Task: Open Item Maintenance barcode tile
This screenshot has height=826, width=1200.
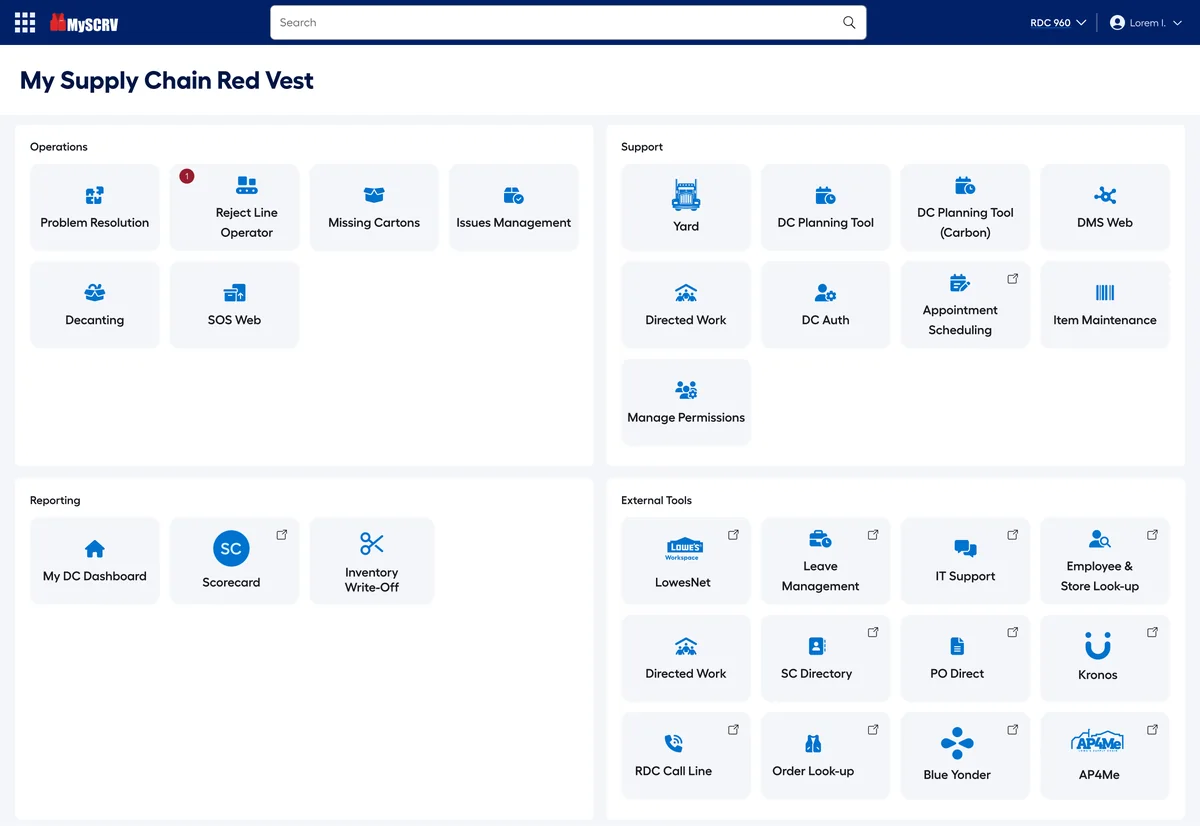Action: [1105, 305]
